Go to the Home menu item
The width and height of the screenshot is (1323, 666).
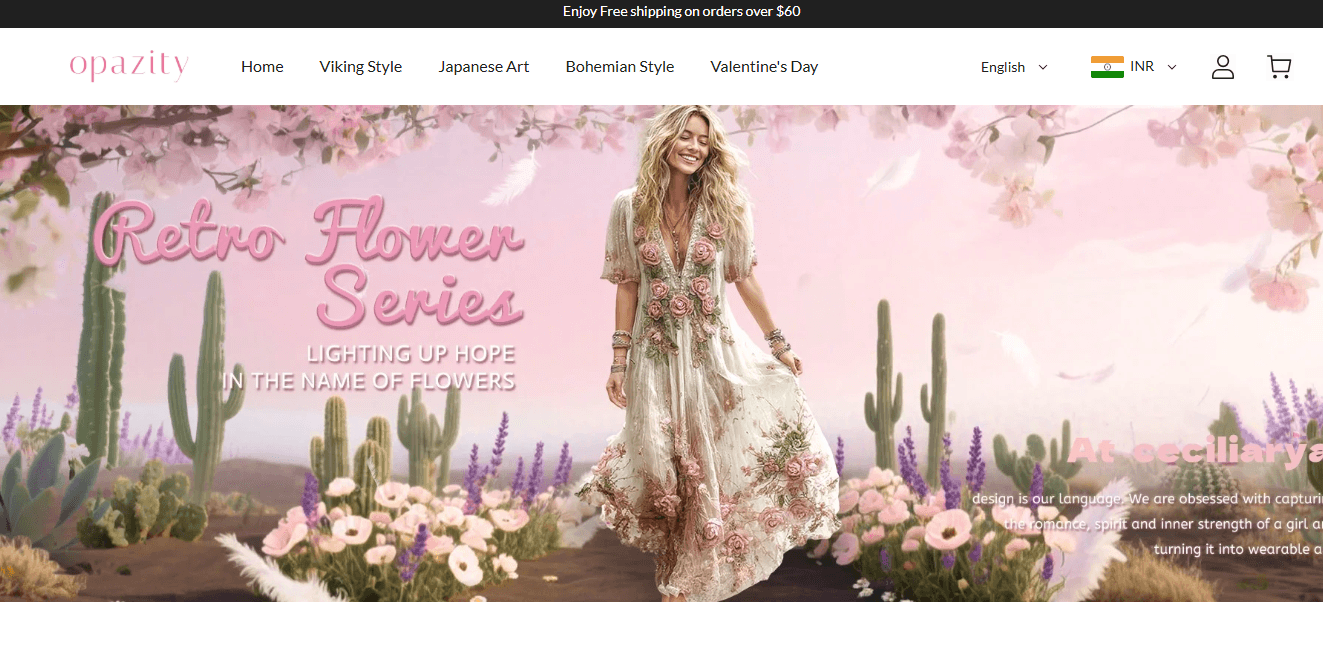[262, 67]
